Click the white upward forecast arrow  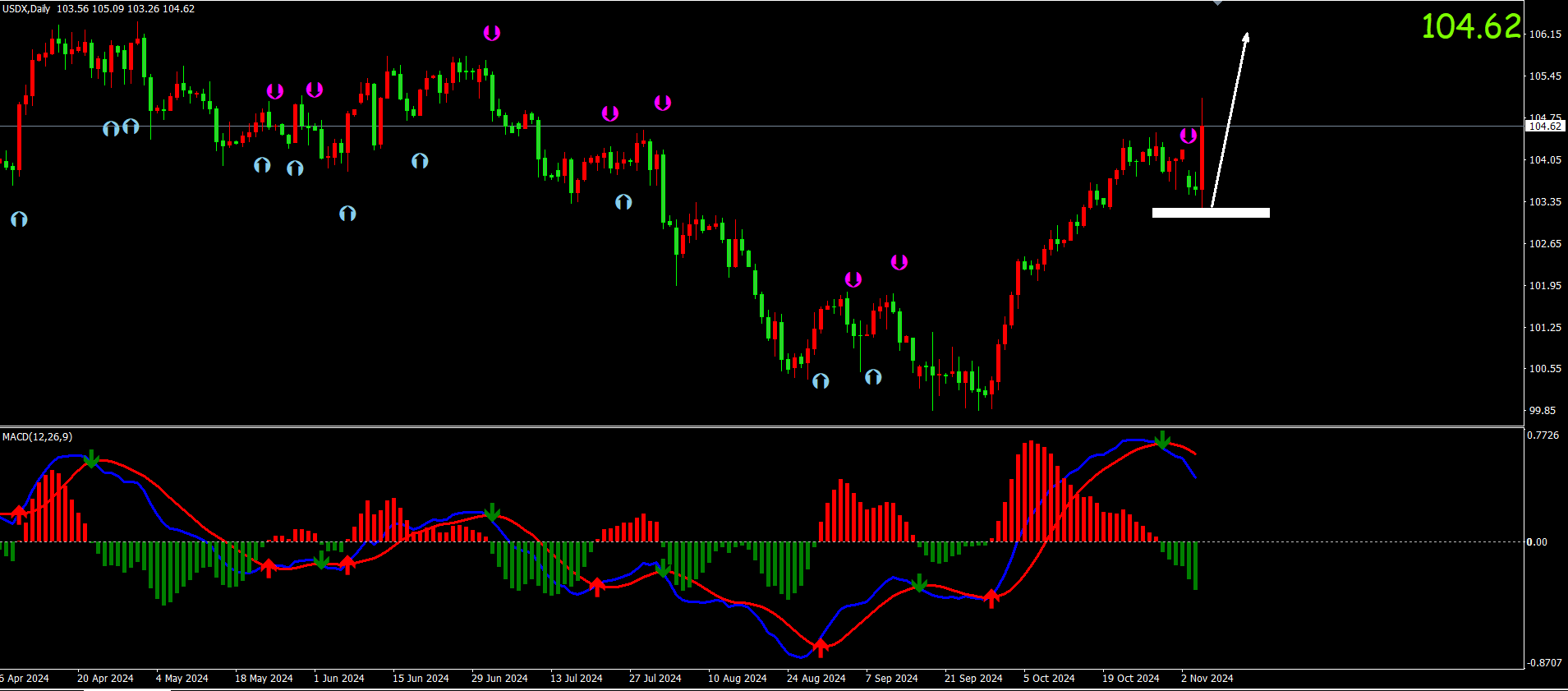coord(1230,118)
